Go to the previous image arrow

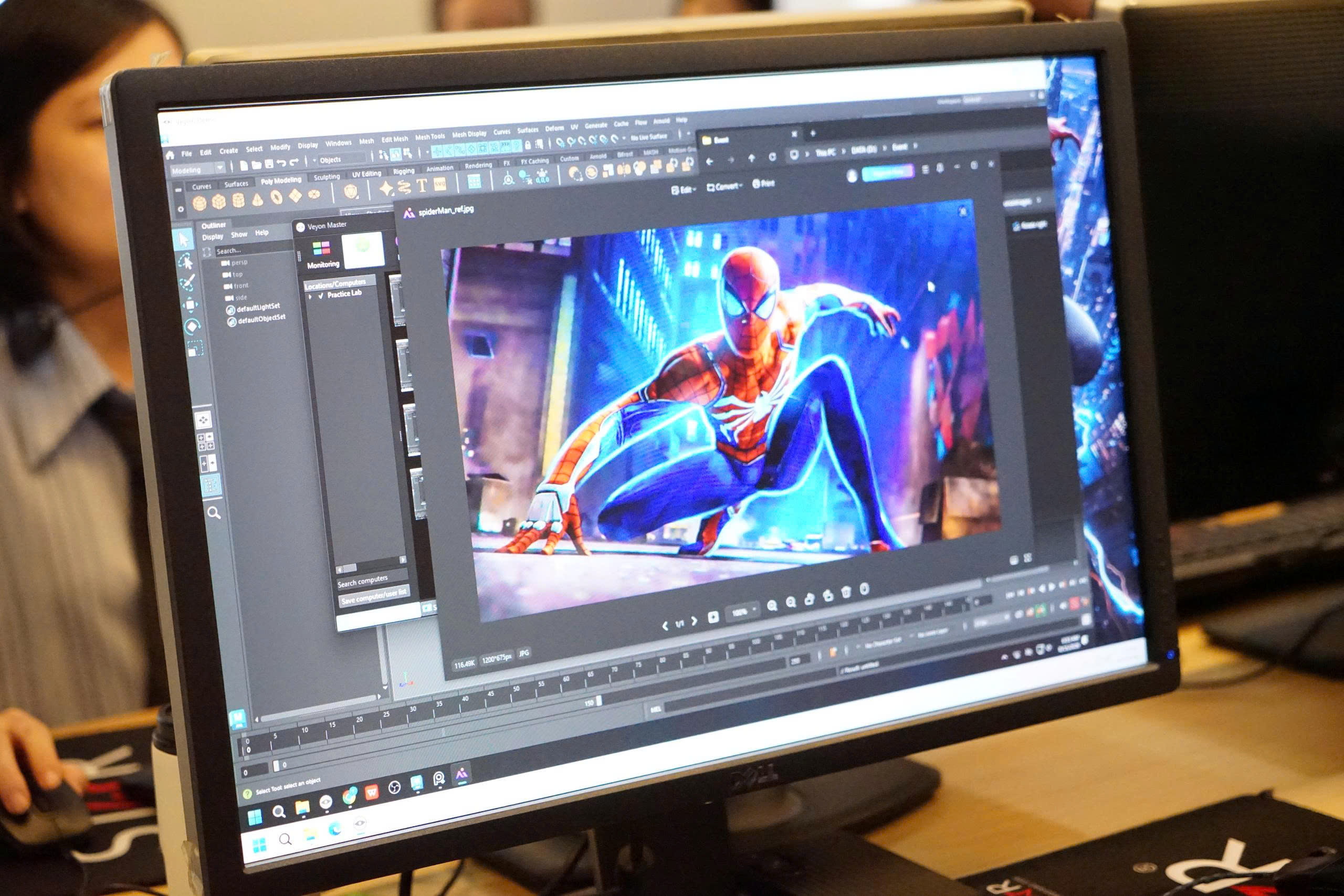665,626
